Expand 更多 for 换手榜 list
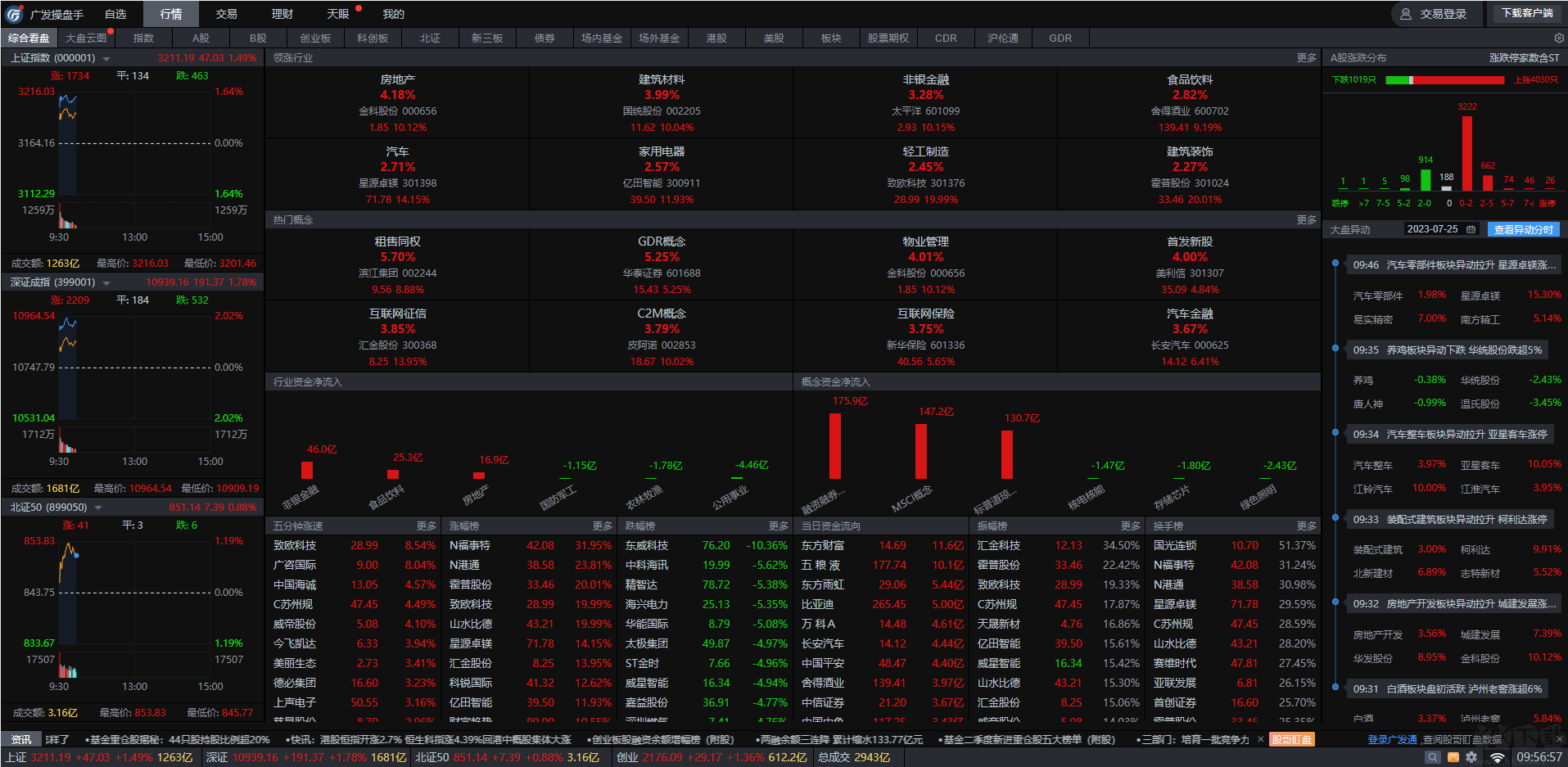 coord(1307,526)
